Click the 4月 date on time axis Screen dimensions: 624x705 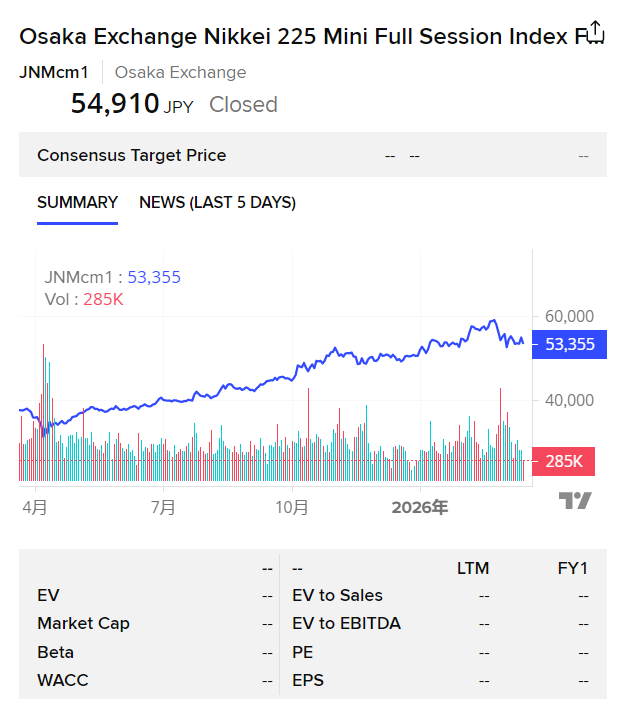(35, 508)
